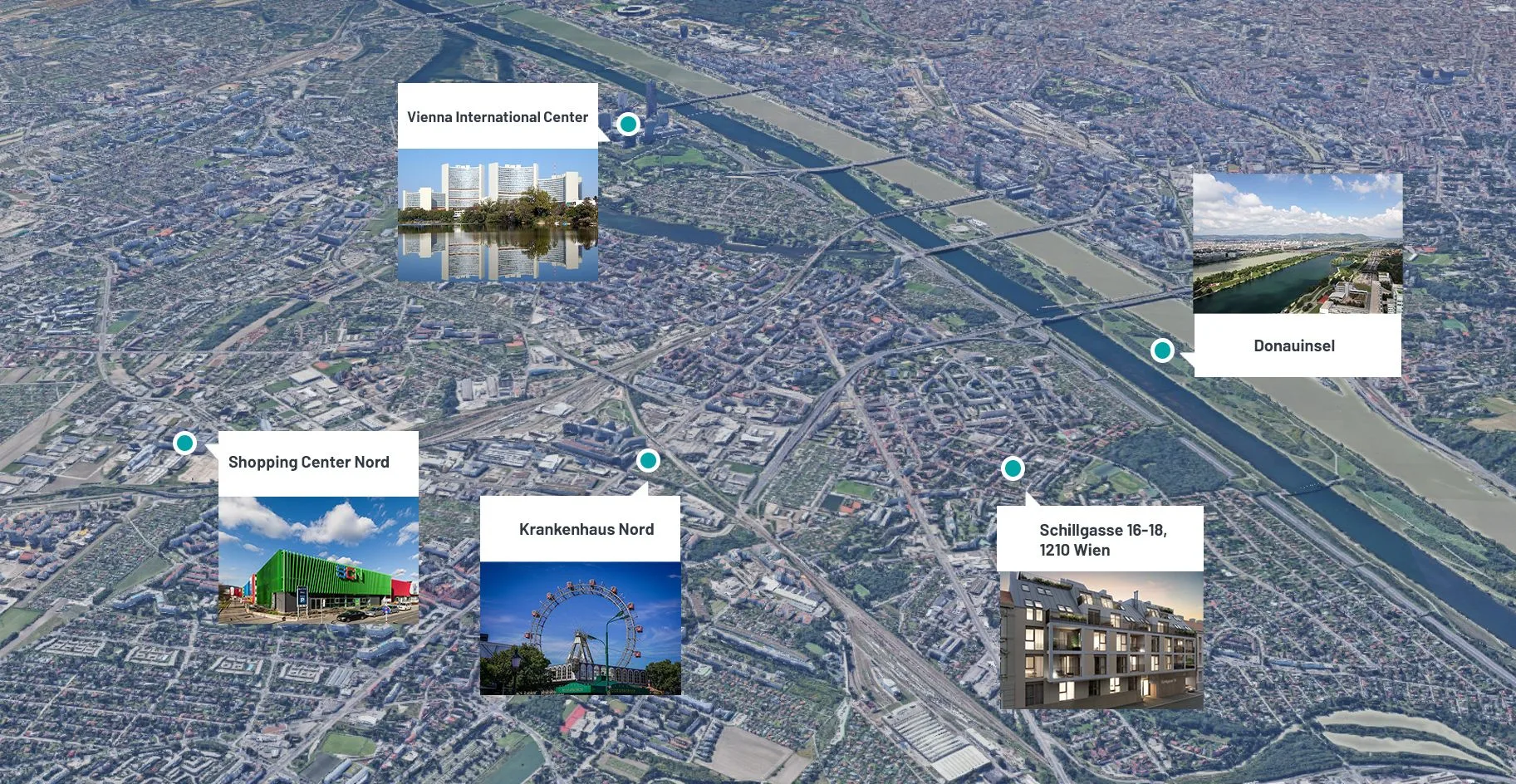Open the Vienna International Center towers photo

(498, 214)
